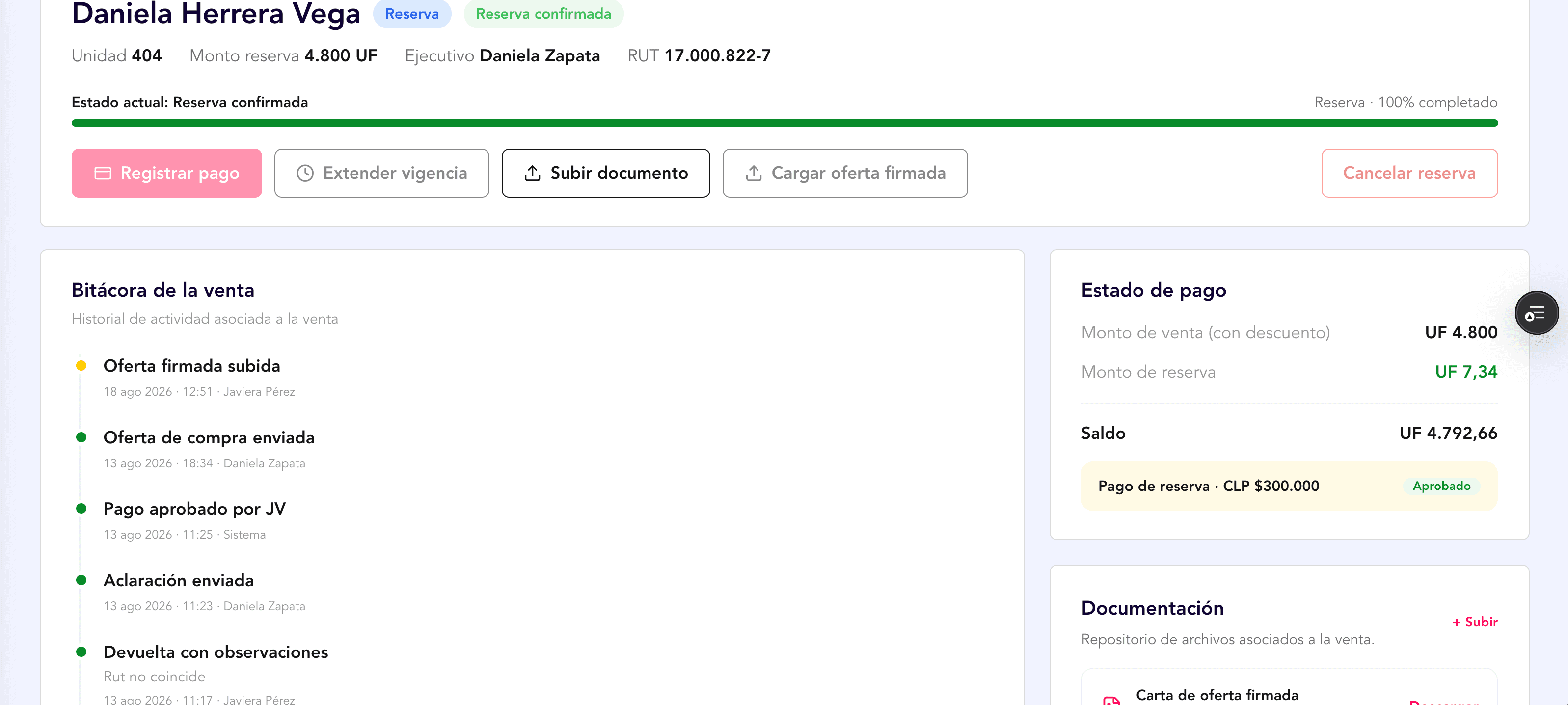The height and width of the screenshot is (705, 1568).
Task: Select the Aclaración enviada entry
Action: (178, 581)
